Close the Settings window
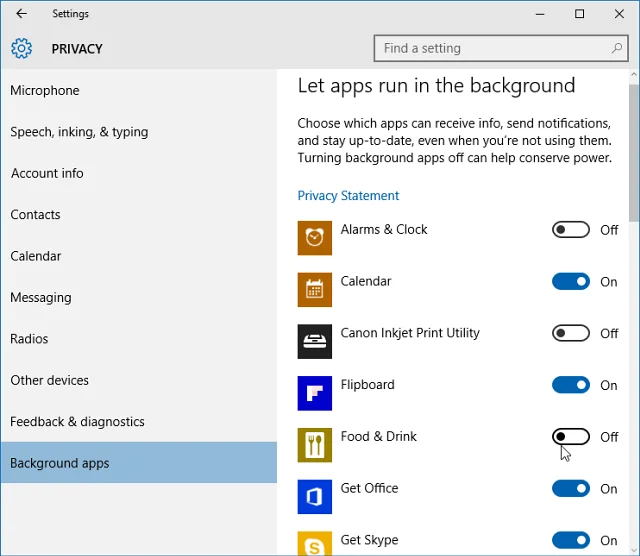 tap(619, 14)
